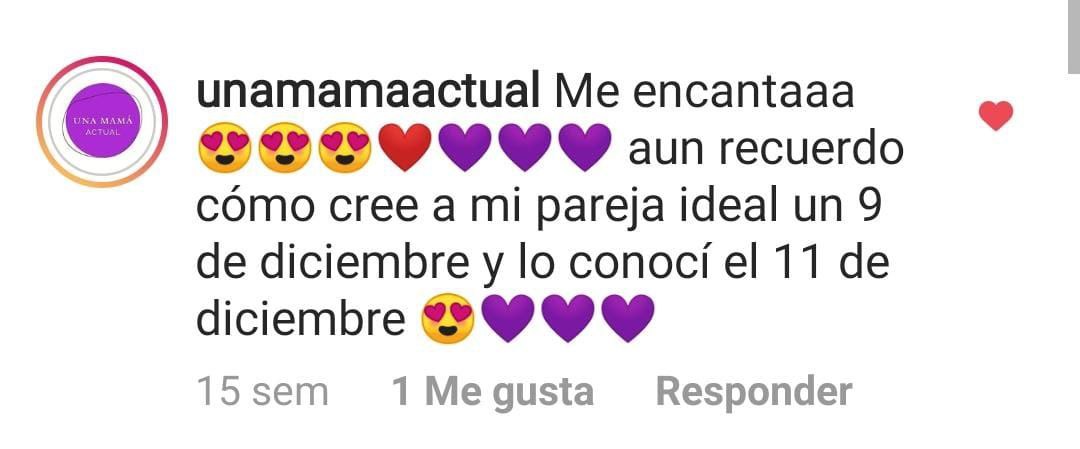Select the middle heart-eyes emoji of three

pos(285,147)
